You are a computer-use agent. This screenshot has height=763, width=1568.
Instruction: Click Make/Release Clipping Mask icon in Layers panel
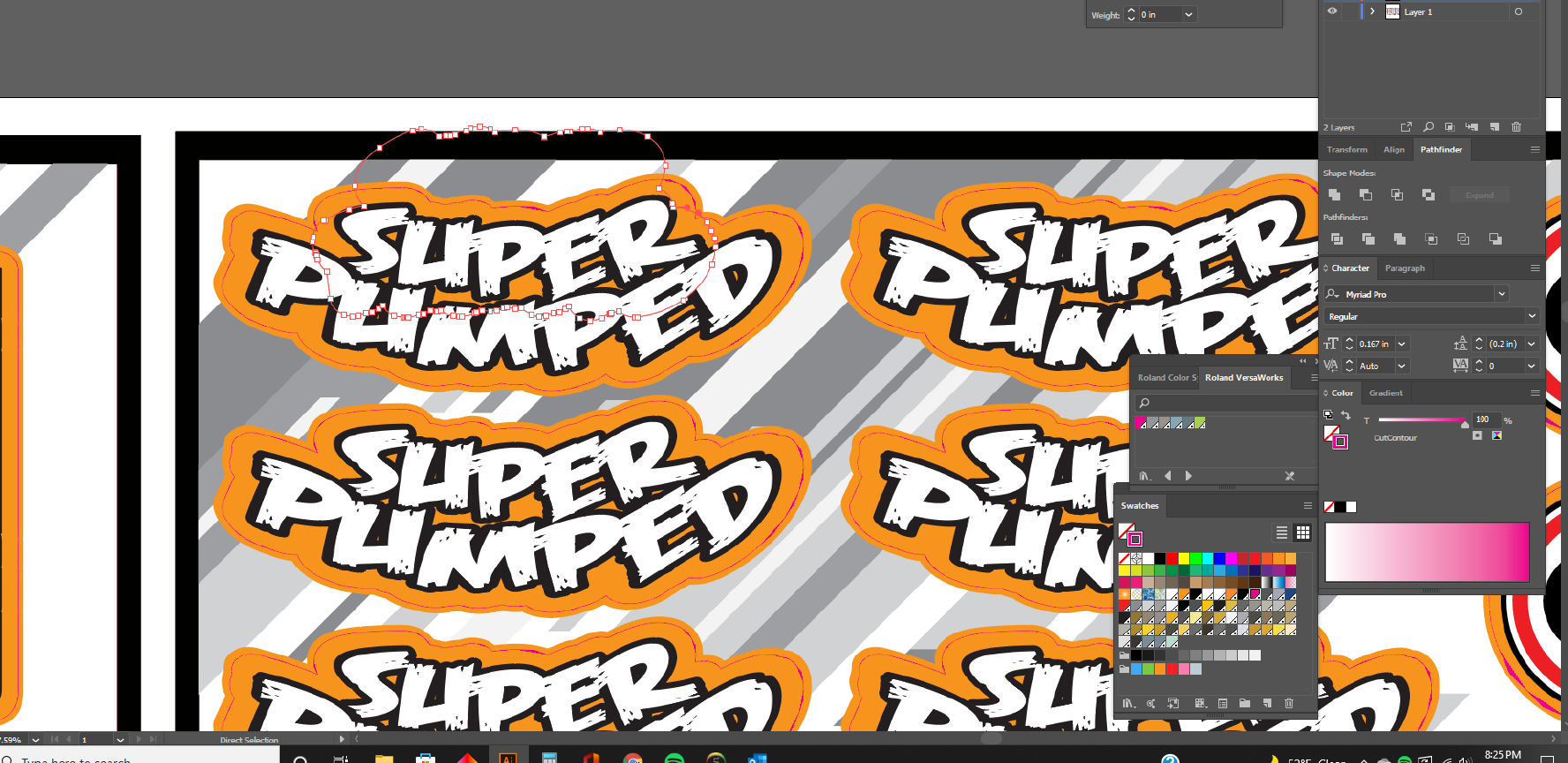[x=1450, y=127]
